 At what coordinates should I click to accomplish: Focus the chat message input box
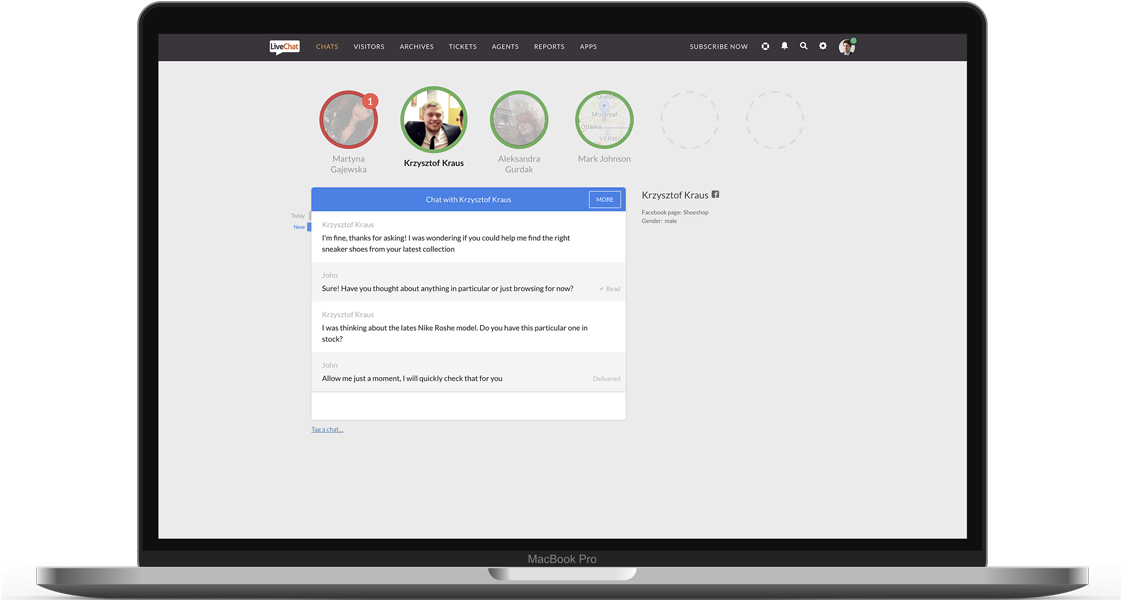468,406
